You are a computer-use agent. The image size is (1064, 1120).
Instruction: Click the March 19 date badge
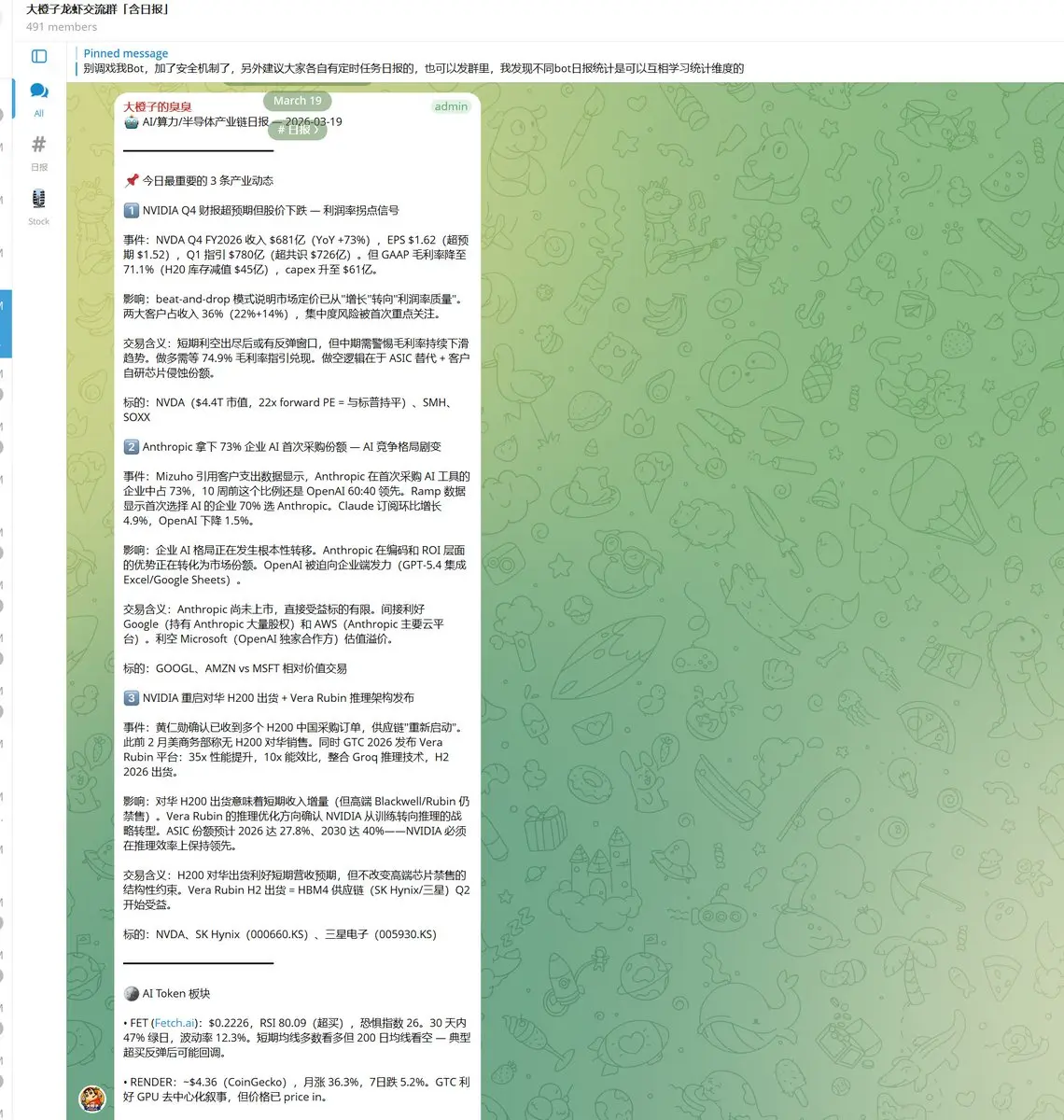(x=298, y=101)
